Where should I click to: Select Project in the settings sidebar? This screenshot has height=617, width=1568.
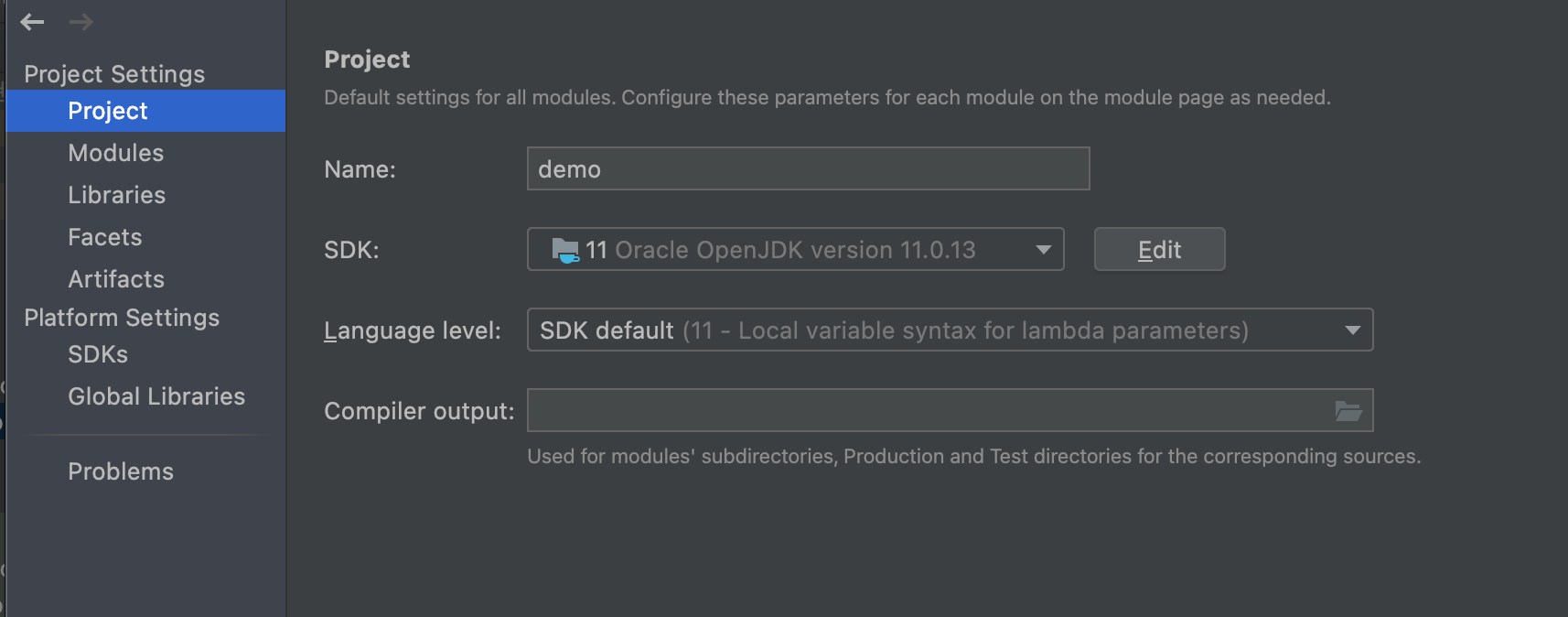coord(108,111)
